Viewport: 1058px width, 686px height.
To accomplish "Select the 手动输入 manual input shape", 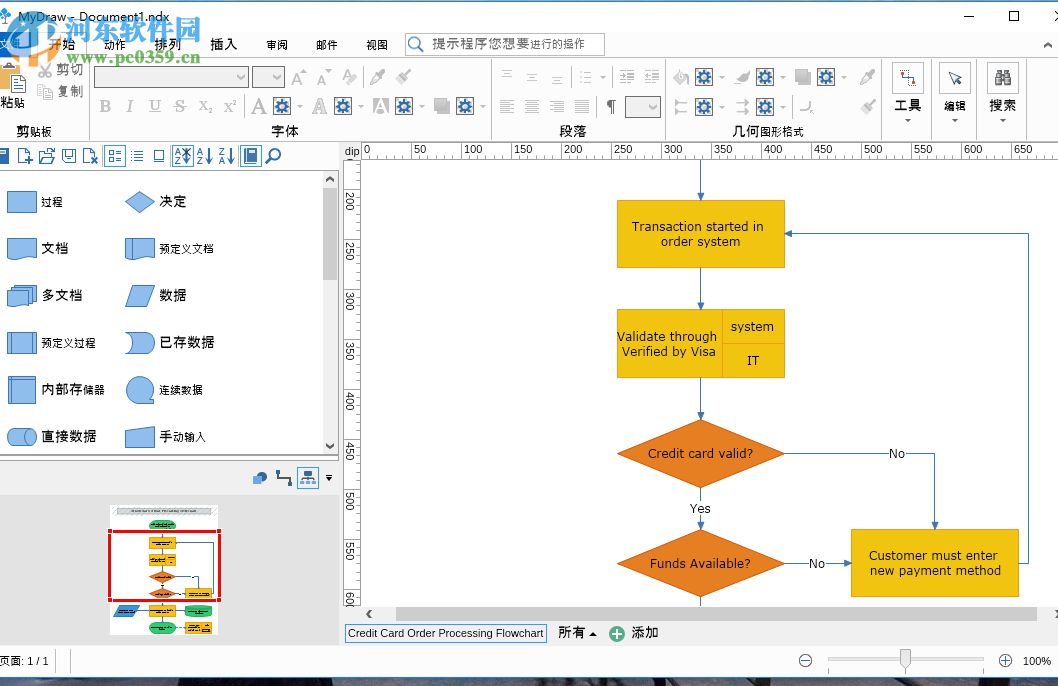I will point(137,437).
